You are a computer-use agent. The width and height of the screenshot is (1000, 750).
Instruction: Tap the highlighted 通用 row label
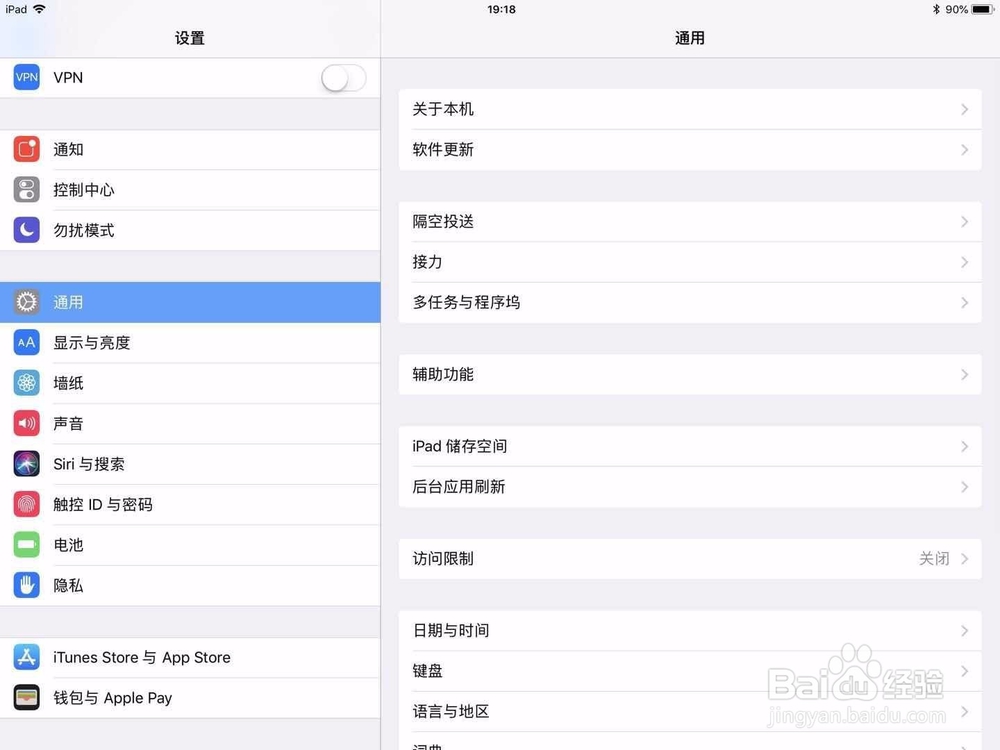click(x=68, y=302)
